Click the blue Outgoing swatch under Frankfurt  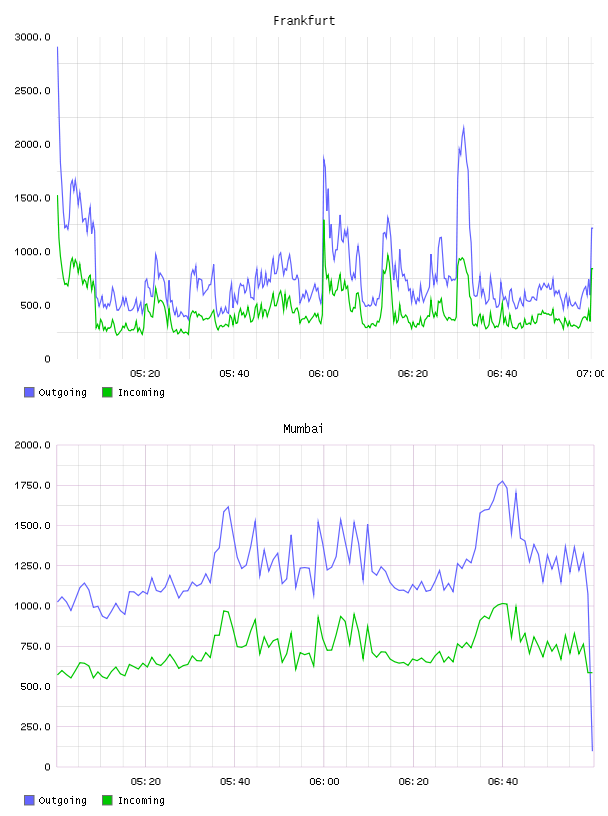point(29,392)
